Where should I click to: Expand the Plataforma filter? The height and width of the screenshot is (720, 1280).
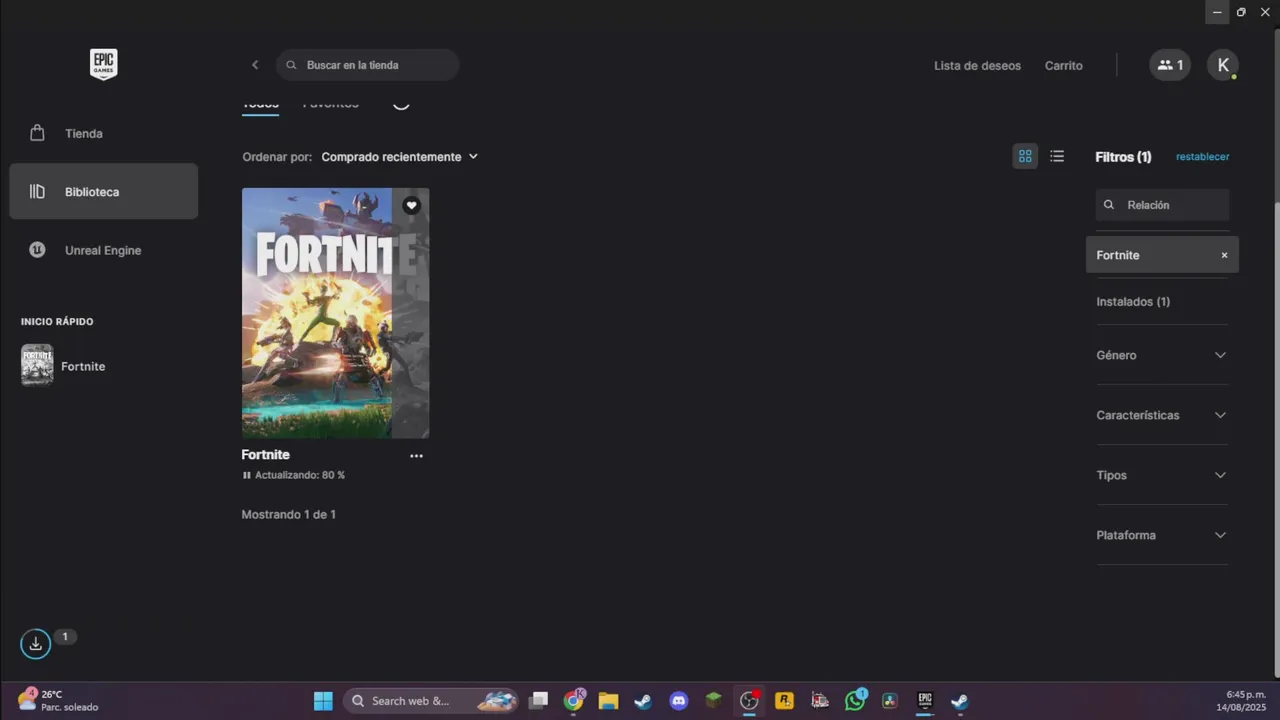pos(1162,535)
